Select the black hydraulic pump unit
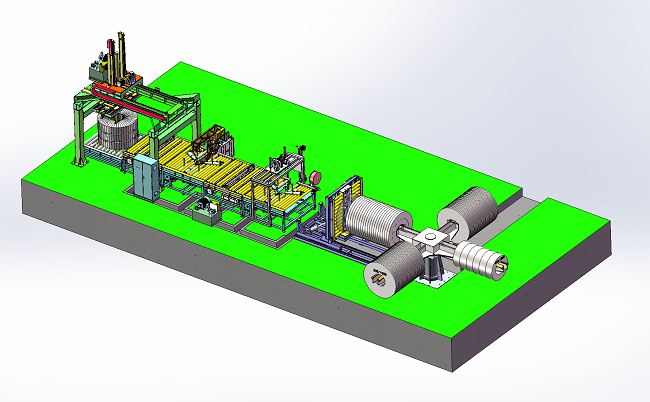 click(x=207, y=207)
